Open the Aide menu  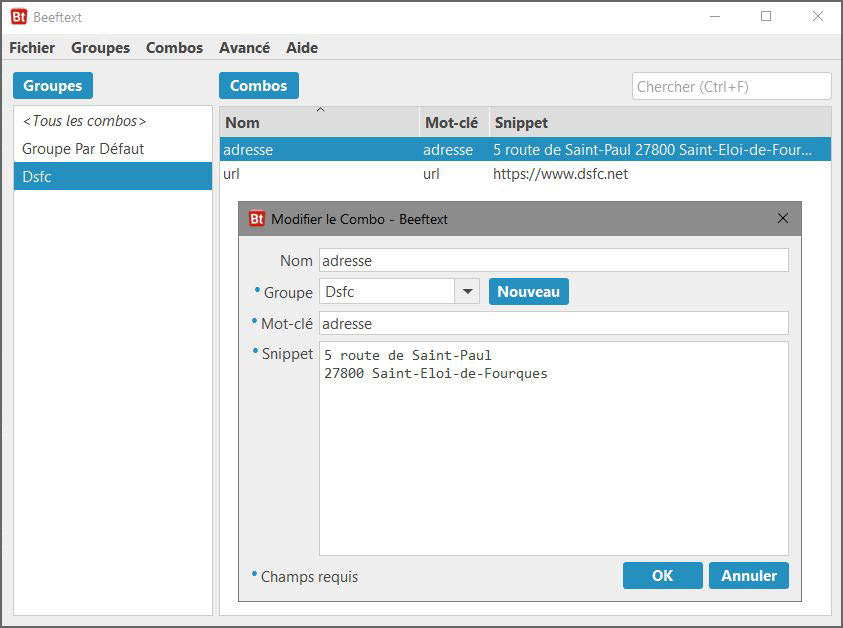click(302, 48)
